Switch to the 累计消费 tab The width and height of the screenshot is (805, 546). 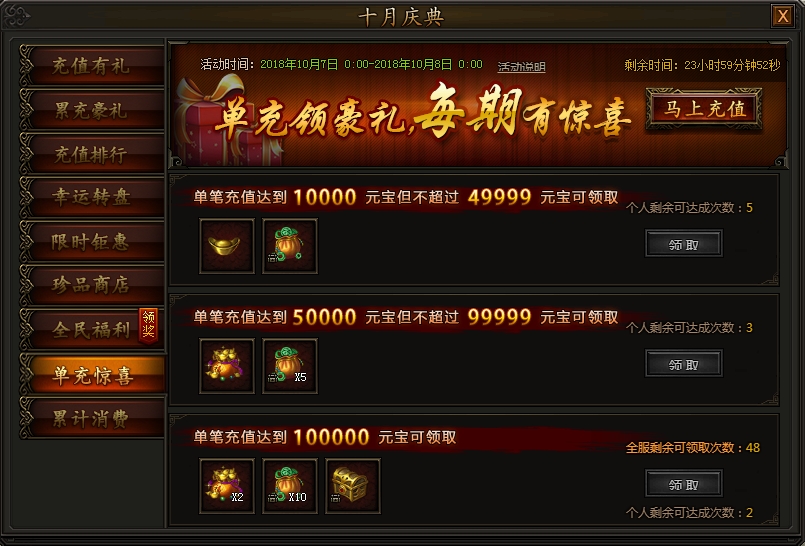(x=92, y=419)
